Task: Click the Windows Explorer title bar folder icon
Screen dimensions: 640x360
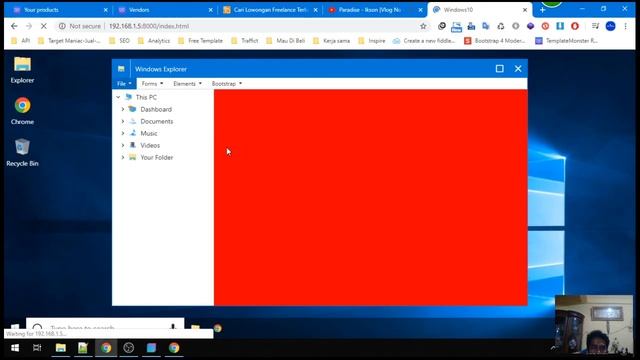Action: pos(121,69)
